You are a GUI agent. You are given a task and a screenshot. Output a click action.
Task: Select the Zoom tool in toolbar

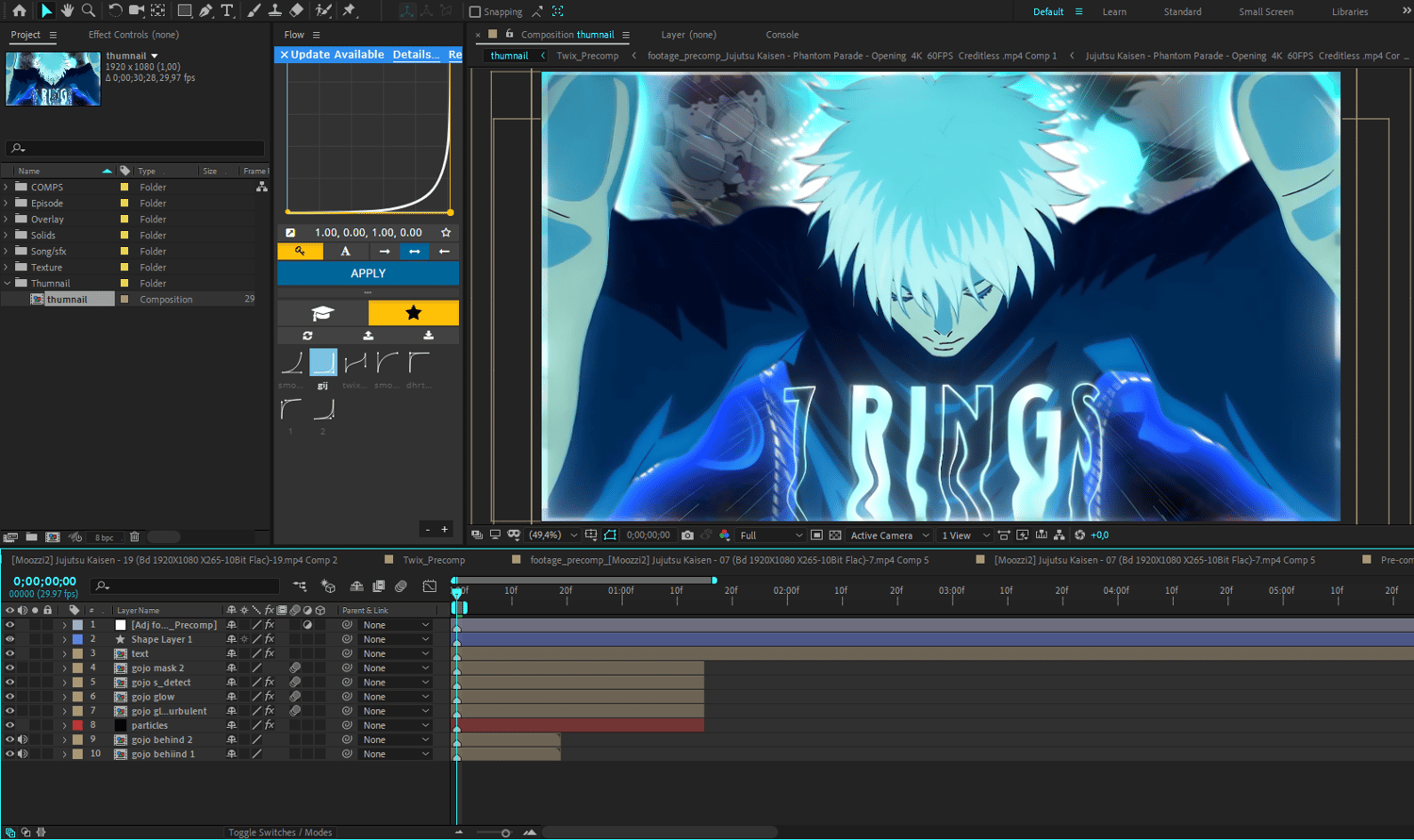pyautogui.click(x=89, y=10)
